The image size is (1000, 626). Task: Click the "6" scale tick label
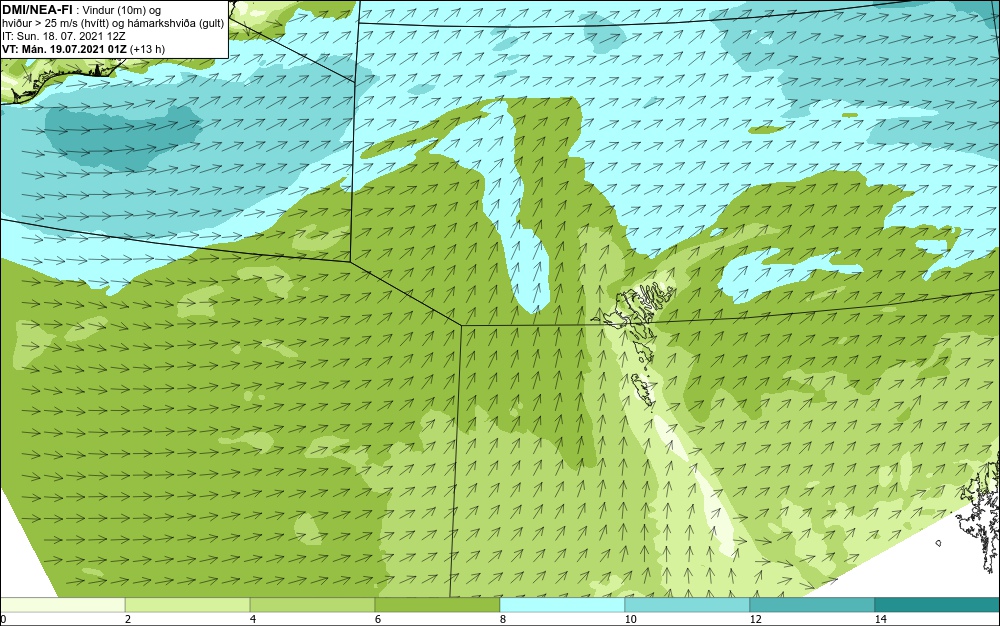click(x=378, y=619)
